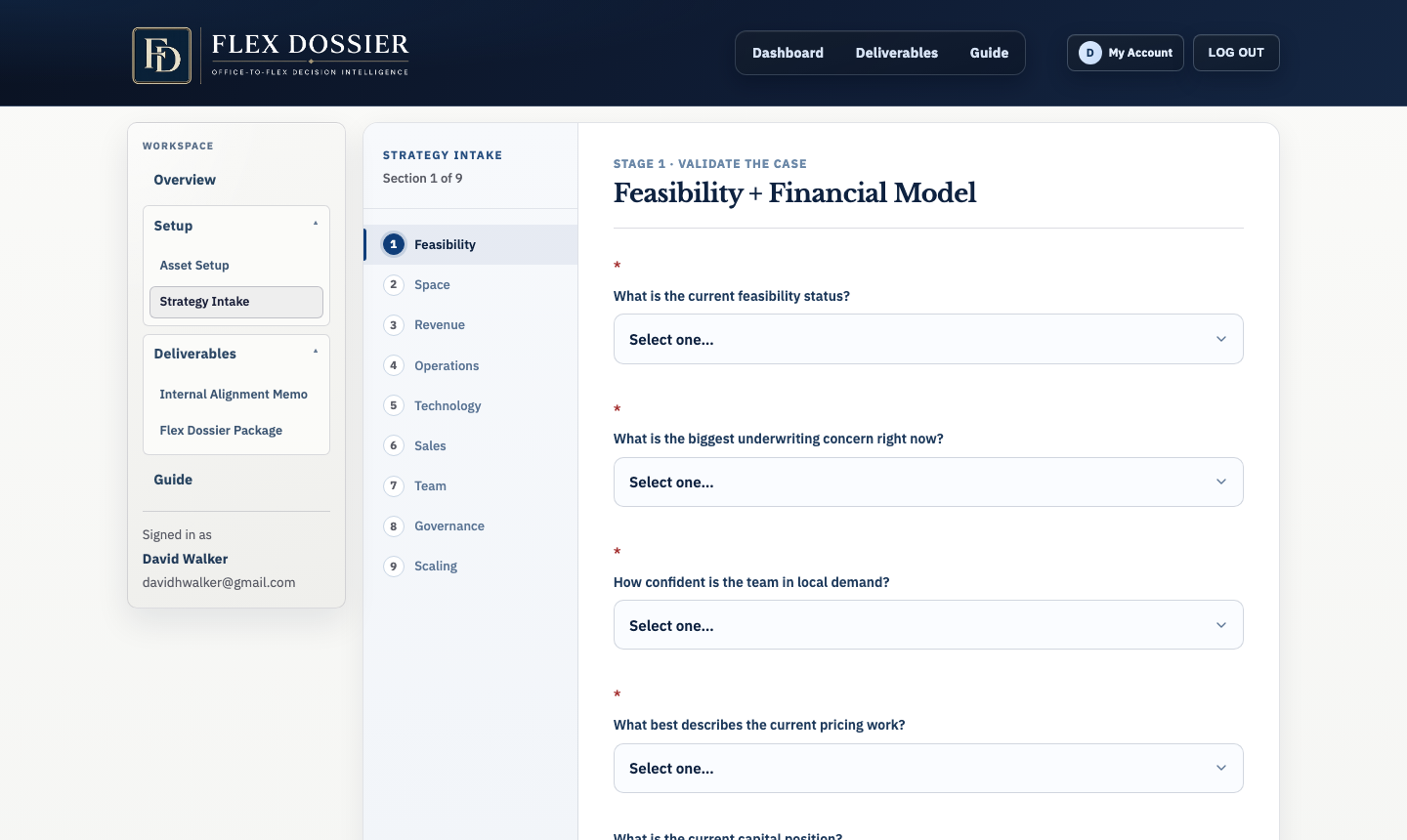Open Deliverables in top navigation

[x=897, y=53]
